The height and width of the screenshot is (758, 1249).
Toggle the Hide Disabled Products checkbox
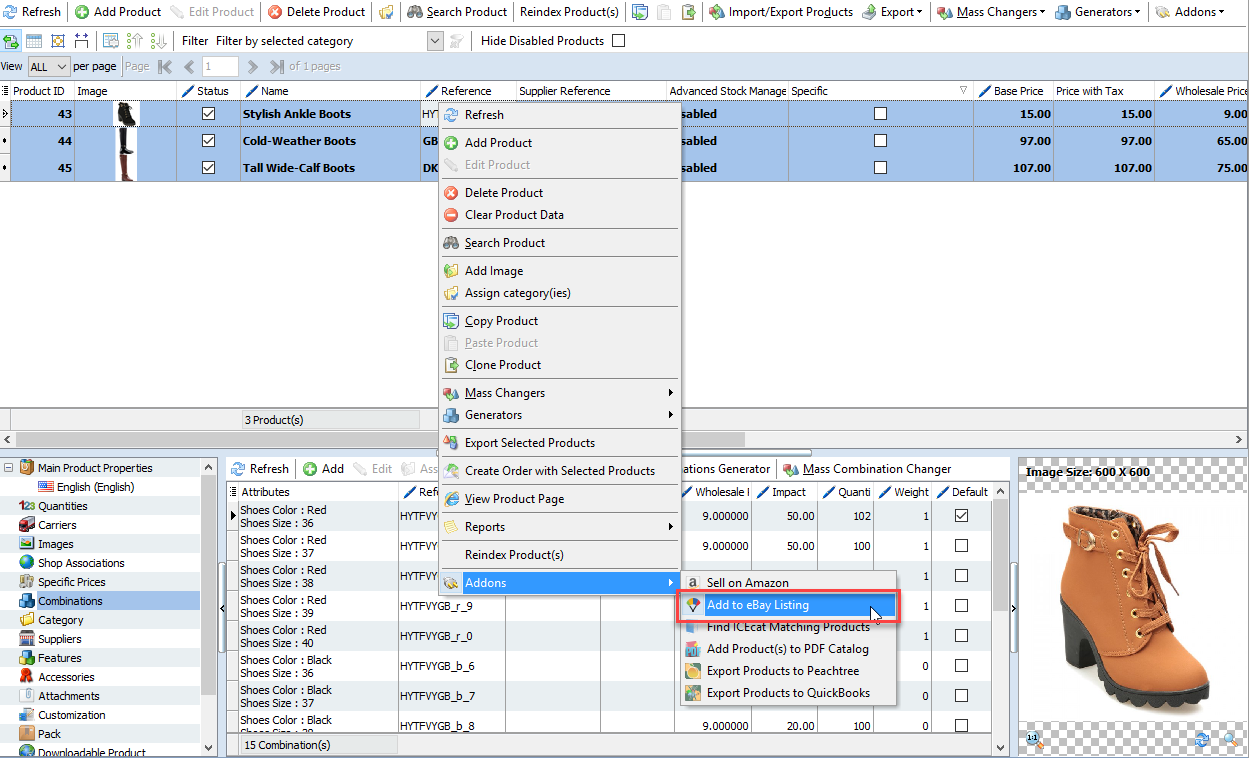[618, 41]
